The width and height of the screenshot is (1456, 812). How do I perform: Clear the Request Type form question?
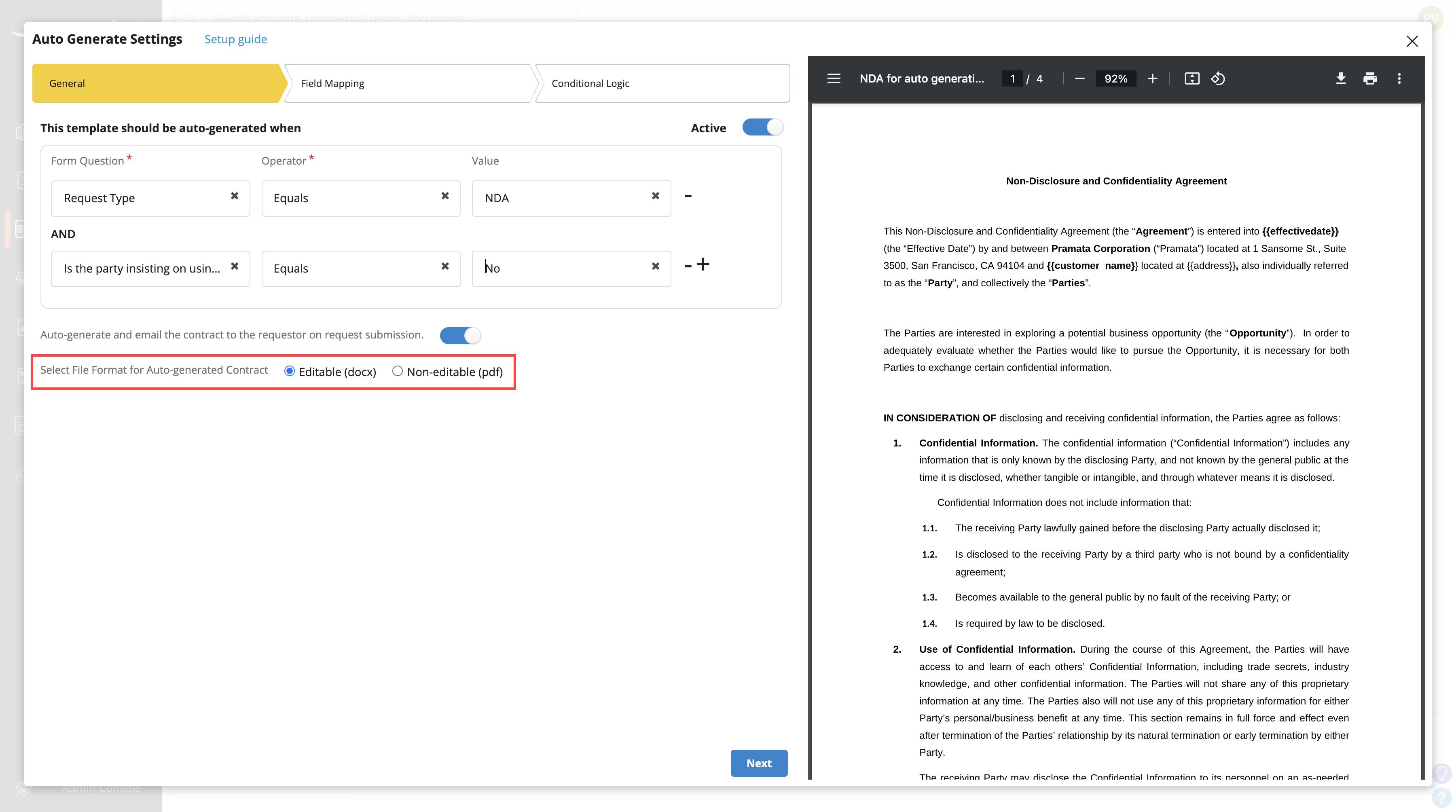tap(235, 196)
